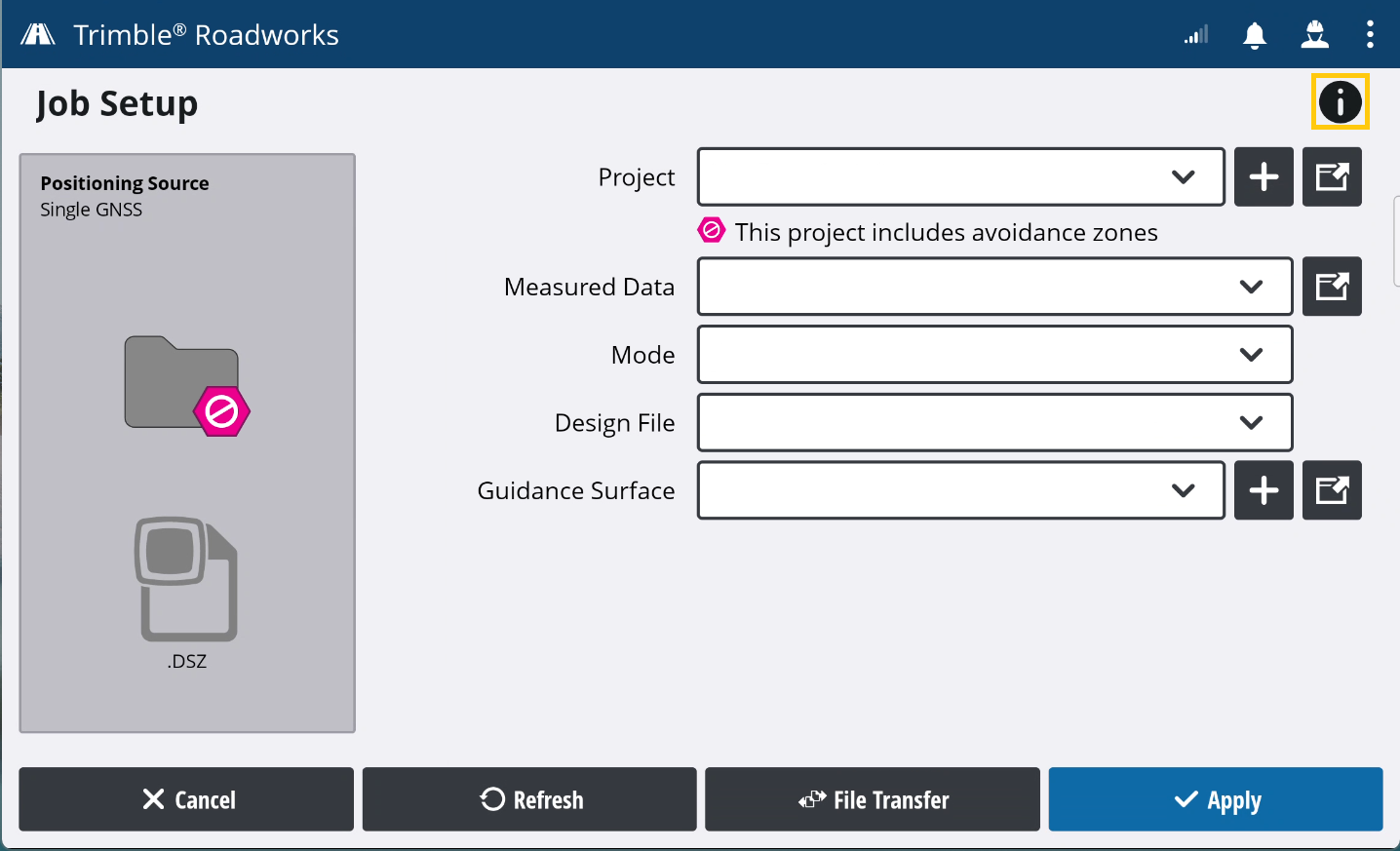Screen dimensions: 1400x851
Task: Expand the Measured Data dropdown
Action: [x=995, y=287]
